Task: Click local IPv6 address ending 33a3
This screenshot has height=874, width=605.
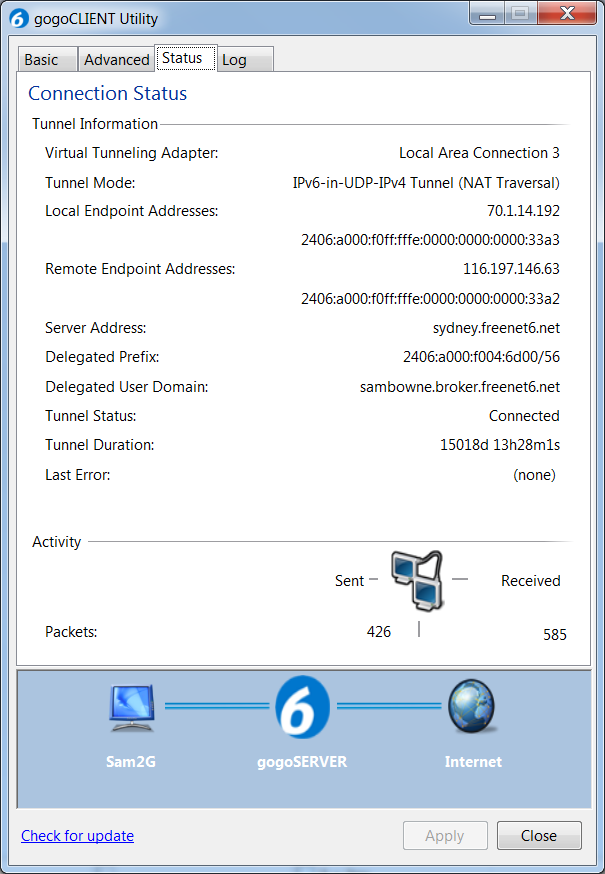Action: (x=430, y=240)
